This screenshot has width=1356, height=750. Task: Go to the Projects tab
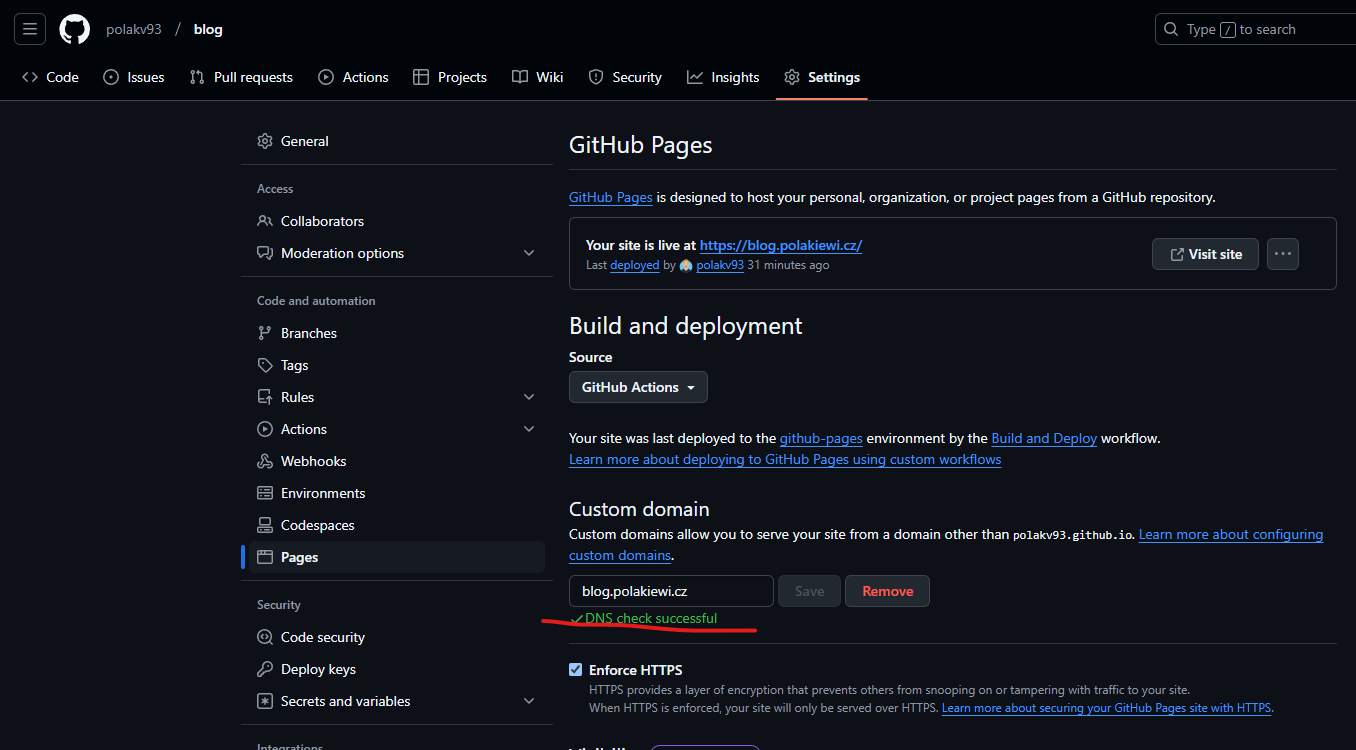click(x=450, y=77)
